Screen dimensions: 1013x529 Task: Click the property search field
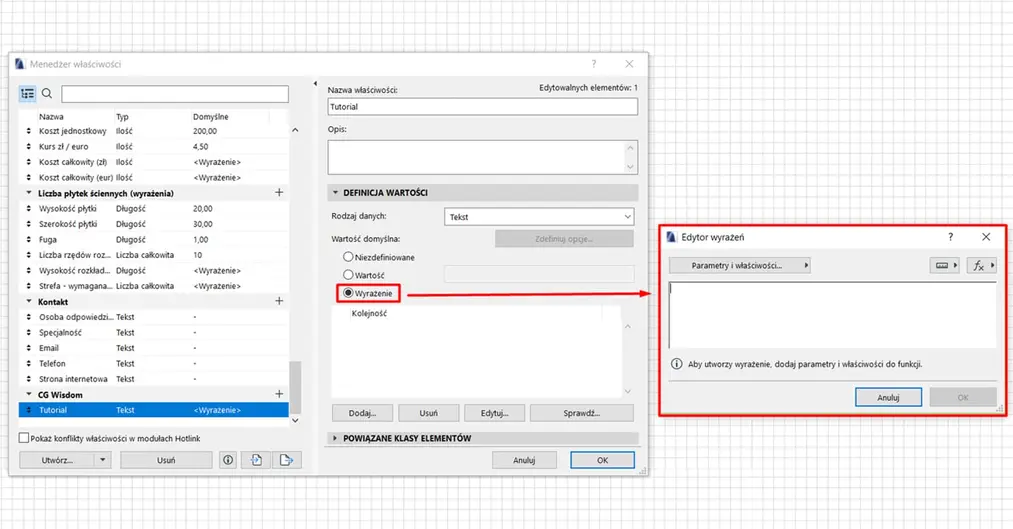[x=175, y=94]
